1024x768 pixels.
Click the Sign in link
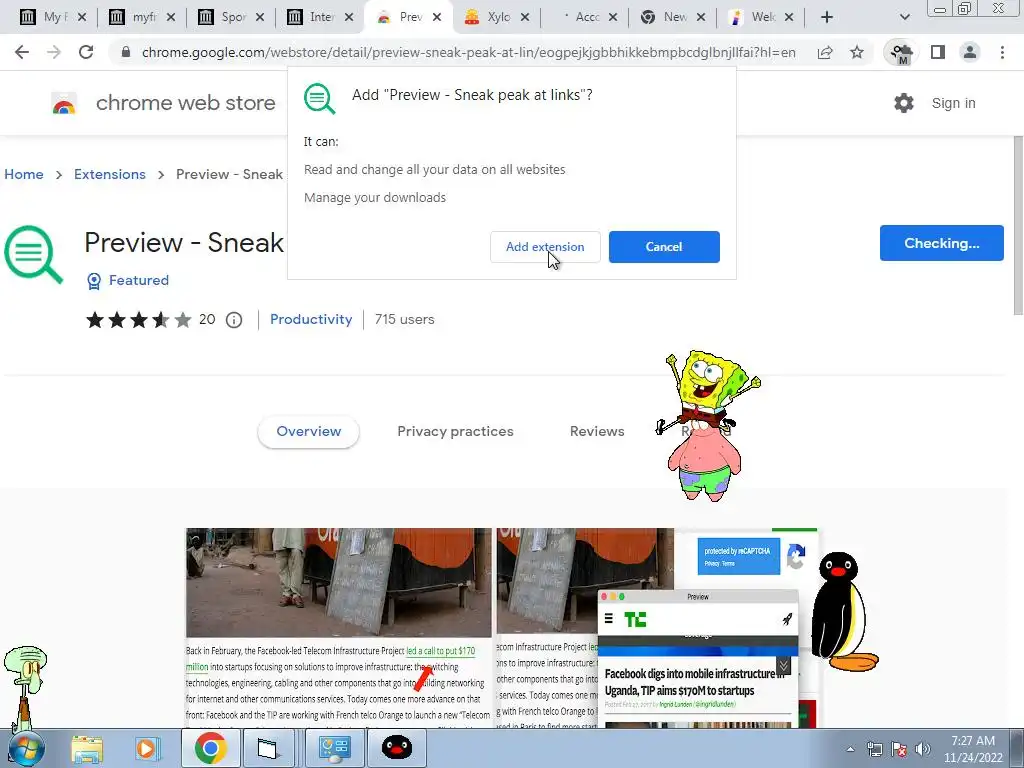(x=953, y=103)
